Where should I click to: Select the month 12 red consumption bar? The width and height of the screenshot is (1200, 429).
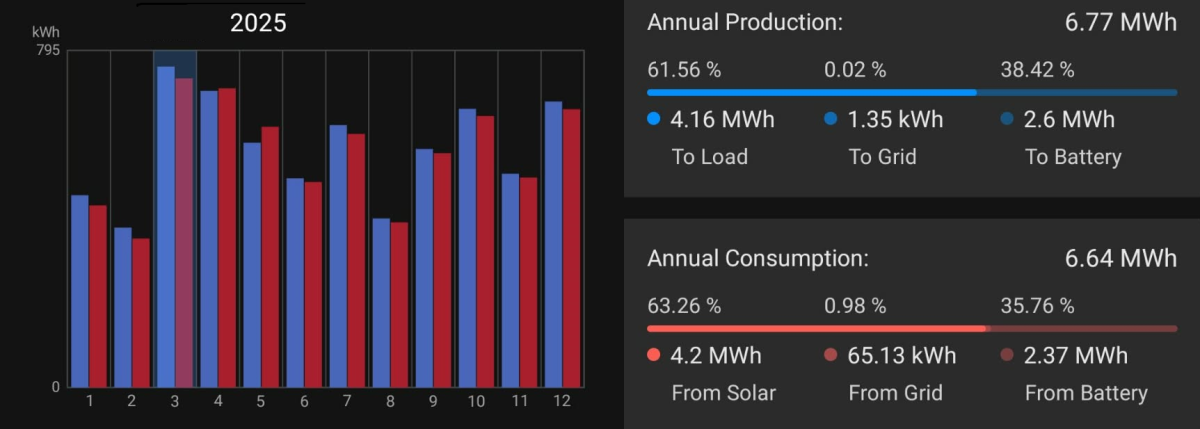[x=572, y=248]
